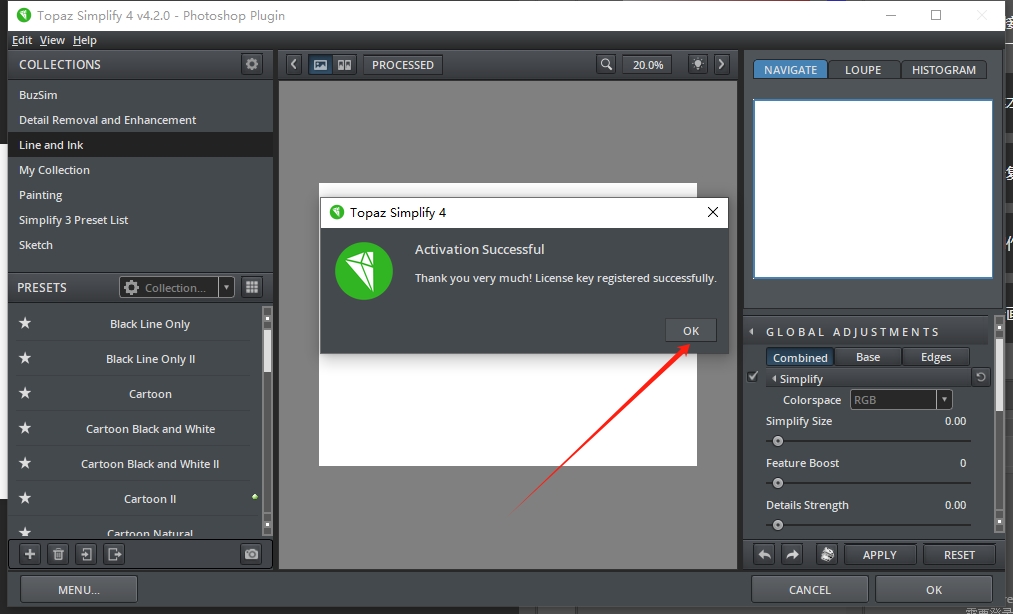1013x614 pixels.
Task: Delete preset using trash icon
Action: point(58,554)
